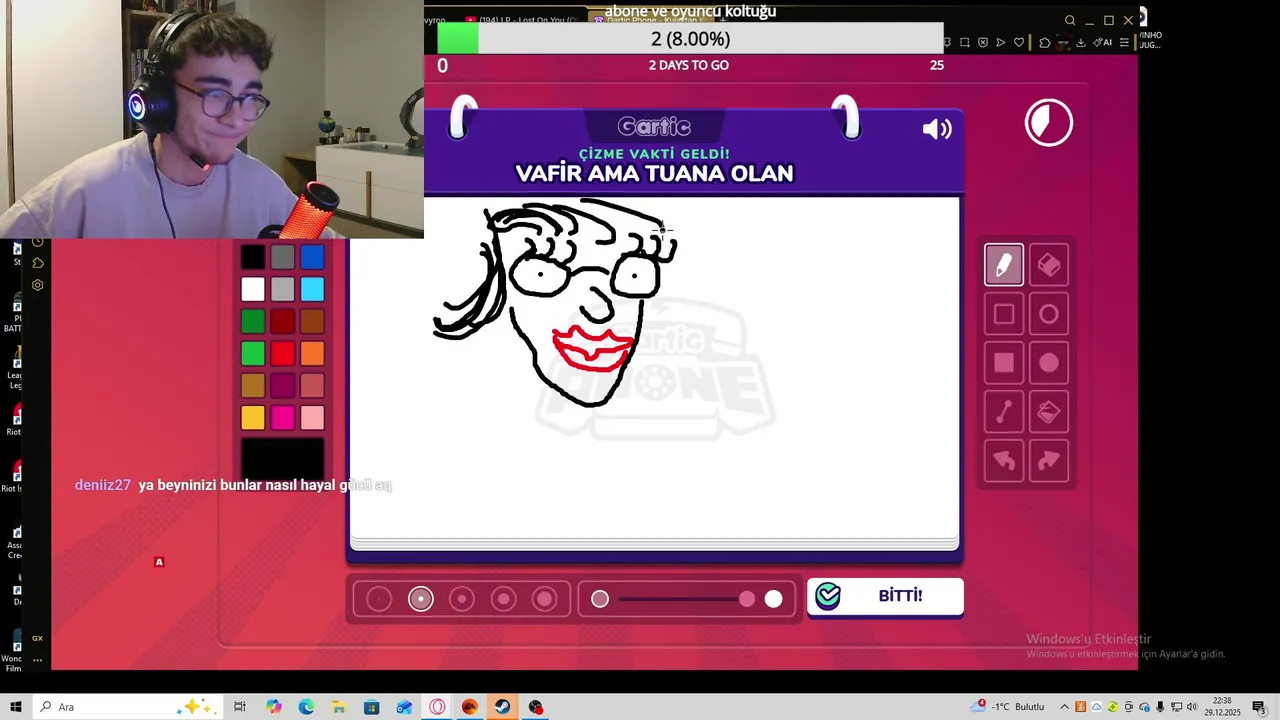This screenshot has height=720, width=1280.
Task: Open the Windows Start menu
Action: (x=16, y=707)
